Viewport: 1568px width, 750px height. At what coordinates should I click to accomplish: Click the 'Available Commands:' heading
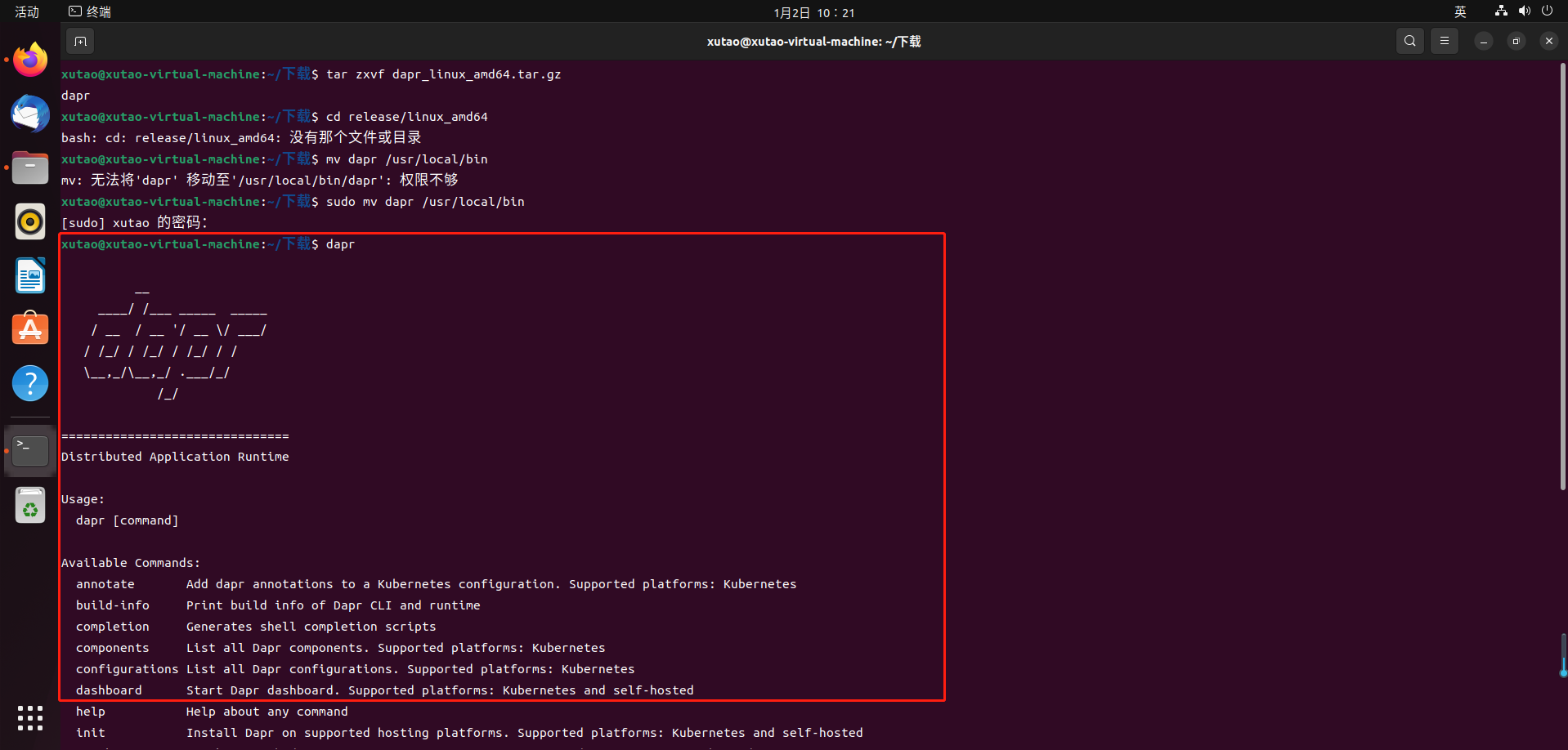pyautogui.click(x=131, y=563)
